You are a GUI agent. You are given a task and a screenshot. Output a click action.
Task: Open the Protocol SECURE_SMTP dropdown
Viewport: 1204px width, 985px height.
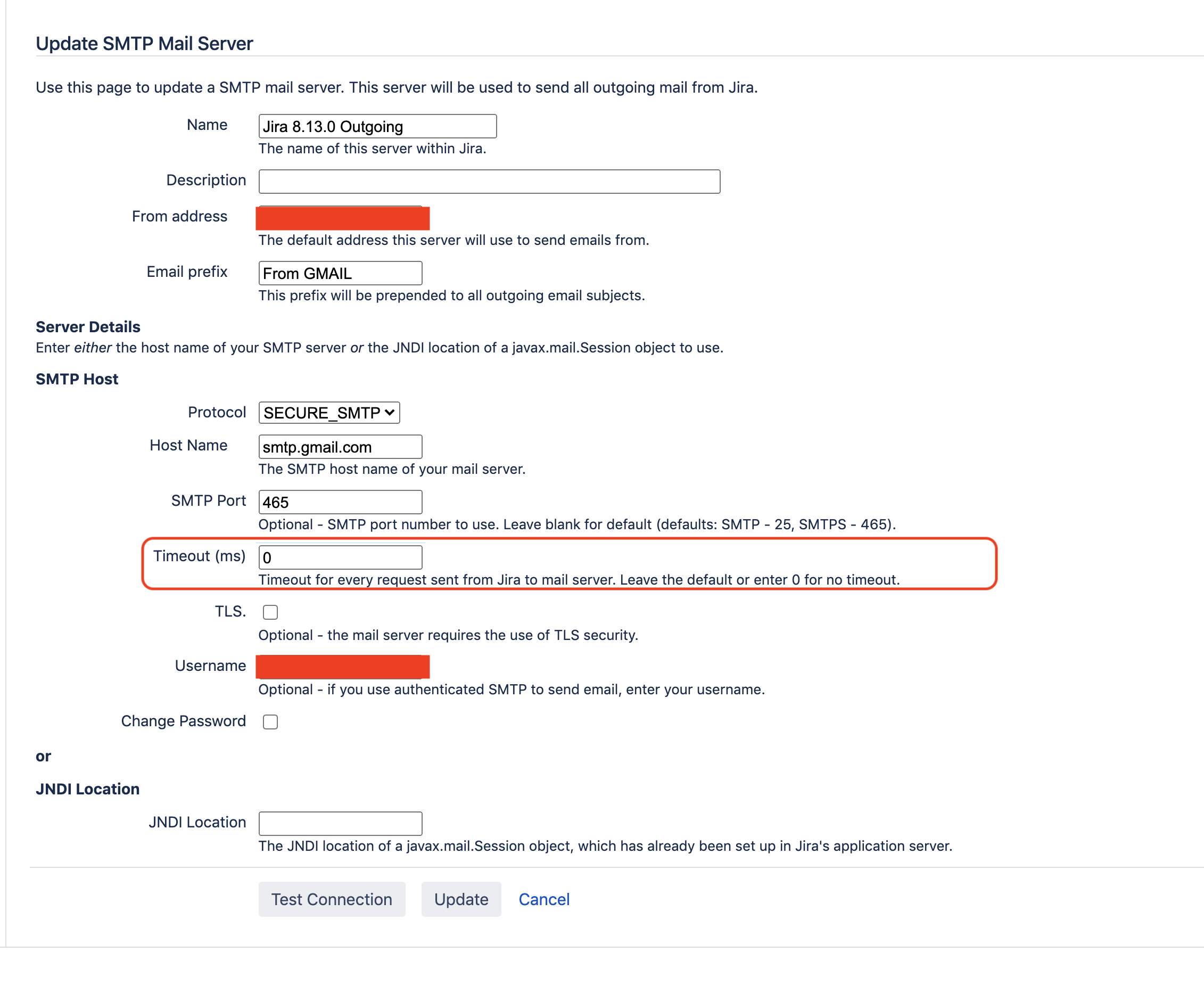[329, 413]
